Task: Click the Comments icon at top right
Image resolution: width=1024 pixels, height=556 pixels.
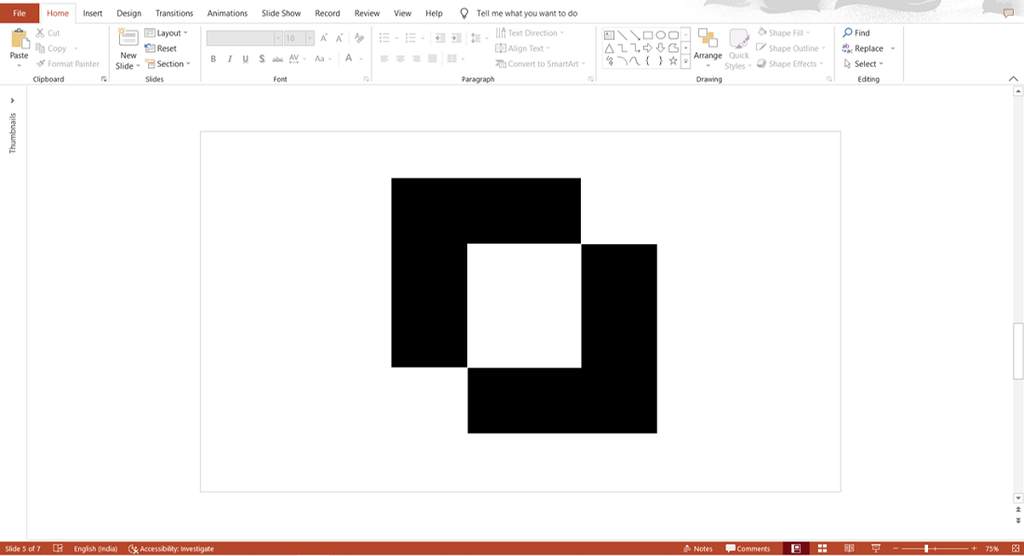Action: pyautogui.click(x=1008, y=13)
